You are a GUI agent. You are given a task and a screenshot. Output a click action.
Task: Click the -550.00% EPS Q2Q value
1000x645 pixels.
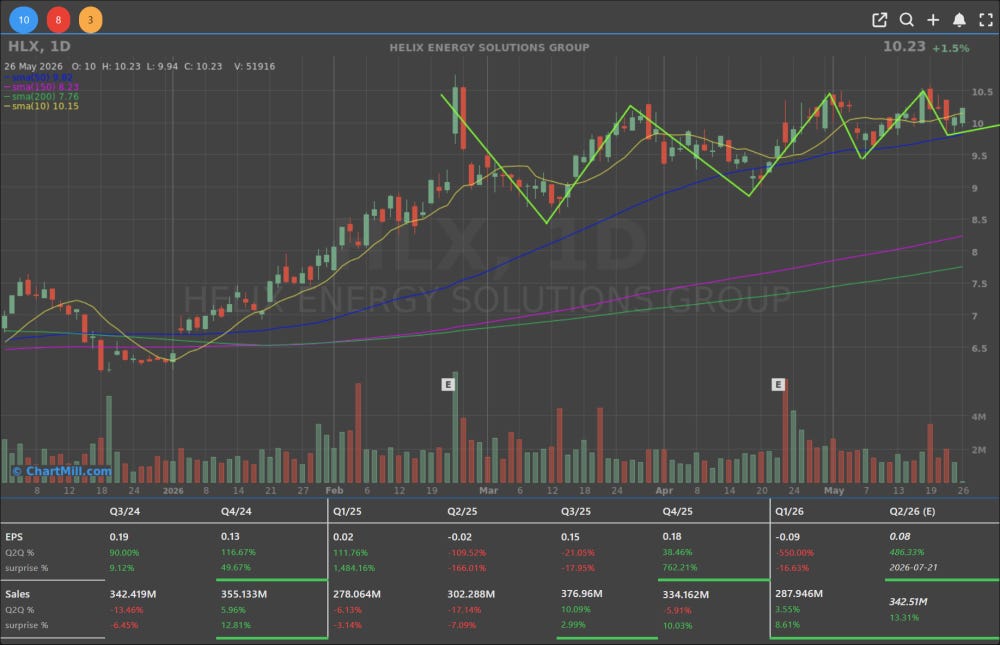795,552
